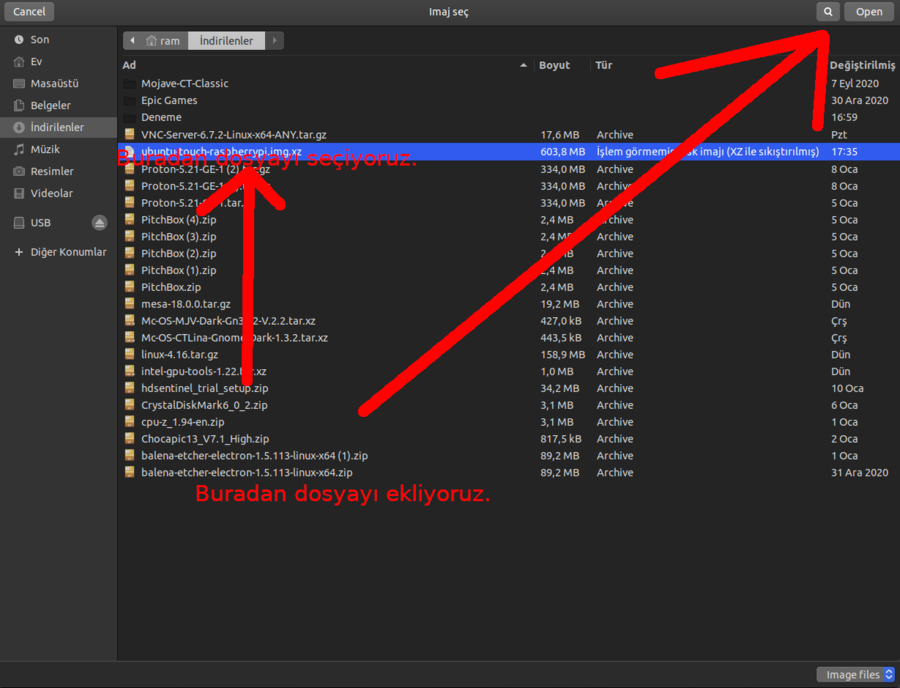Viewport: 900px width, 688px height.
Task: Toggle sort direction arrow in Ad column
Action: (523, 65)
